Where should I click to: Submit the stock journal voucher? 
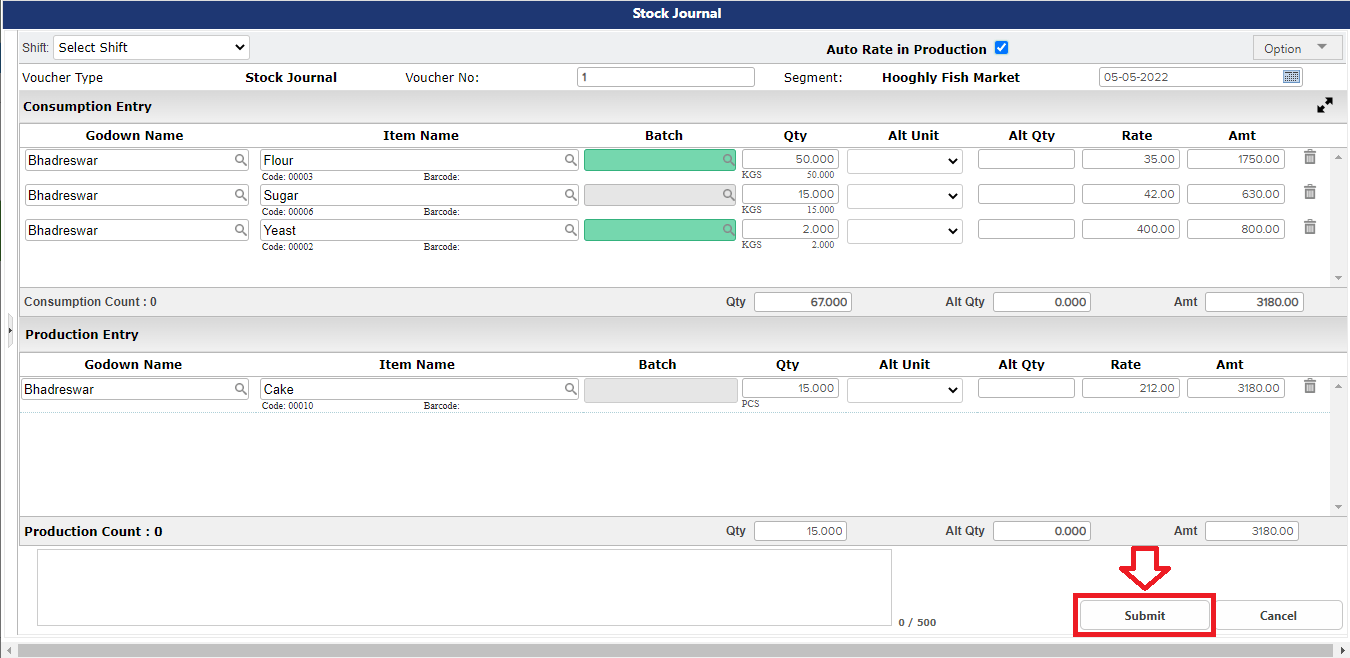point(1144,615)
